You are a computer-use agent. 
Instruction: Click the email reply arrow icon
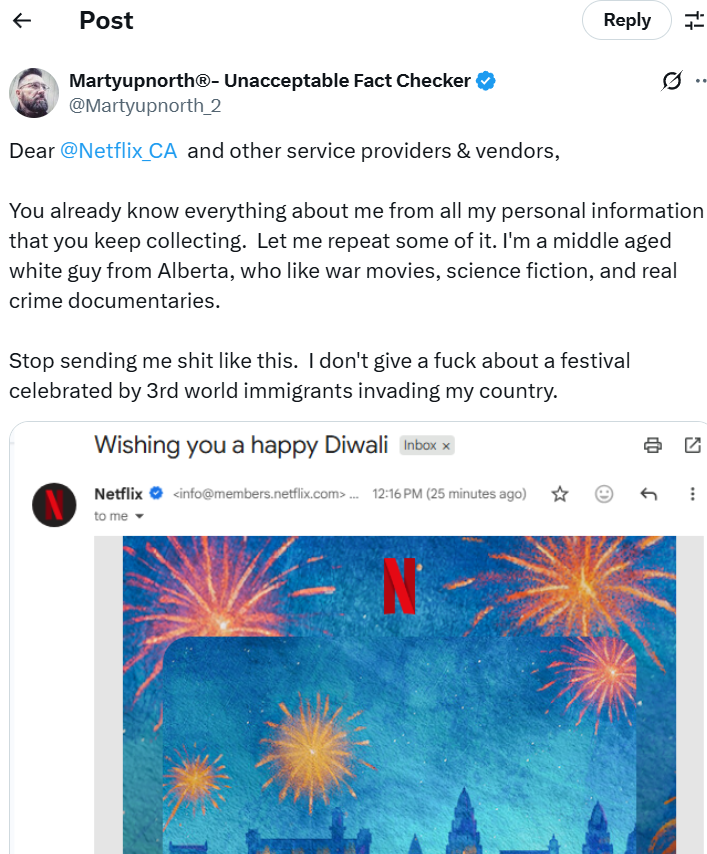point(648,494)
